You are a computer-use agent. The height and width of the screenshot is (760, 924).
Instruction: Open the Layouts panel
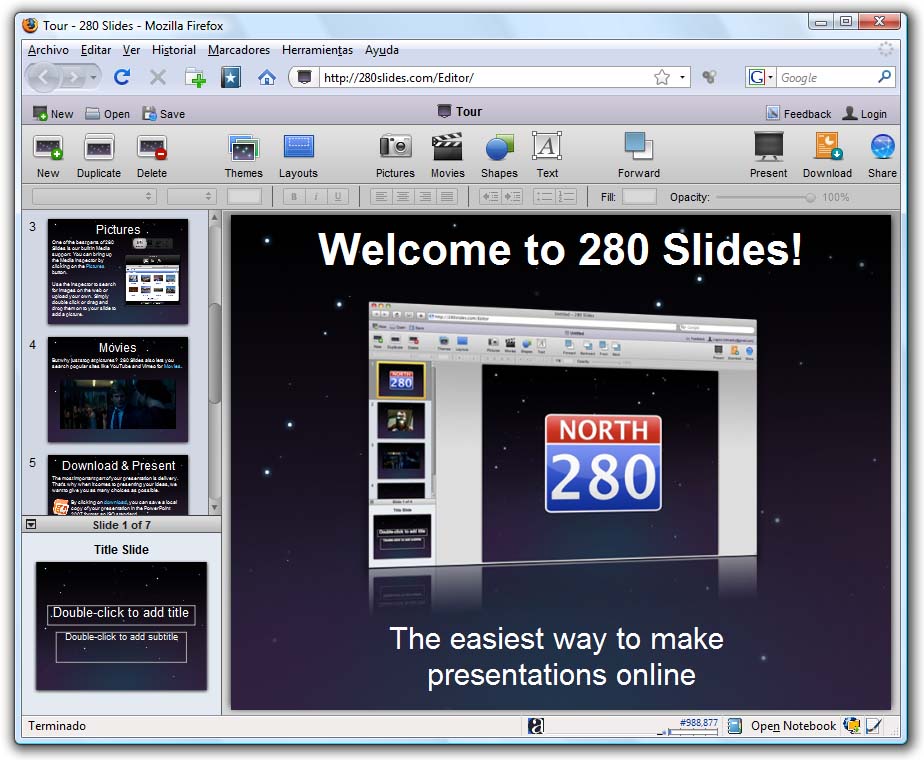[x=298, y=156]
